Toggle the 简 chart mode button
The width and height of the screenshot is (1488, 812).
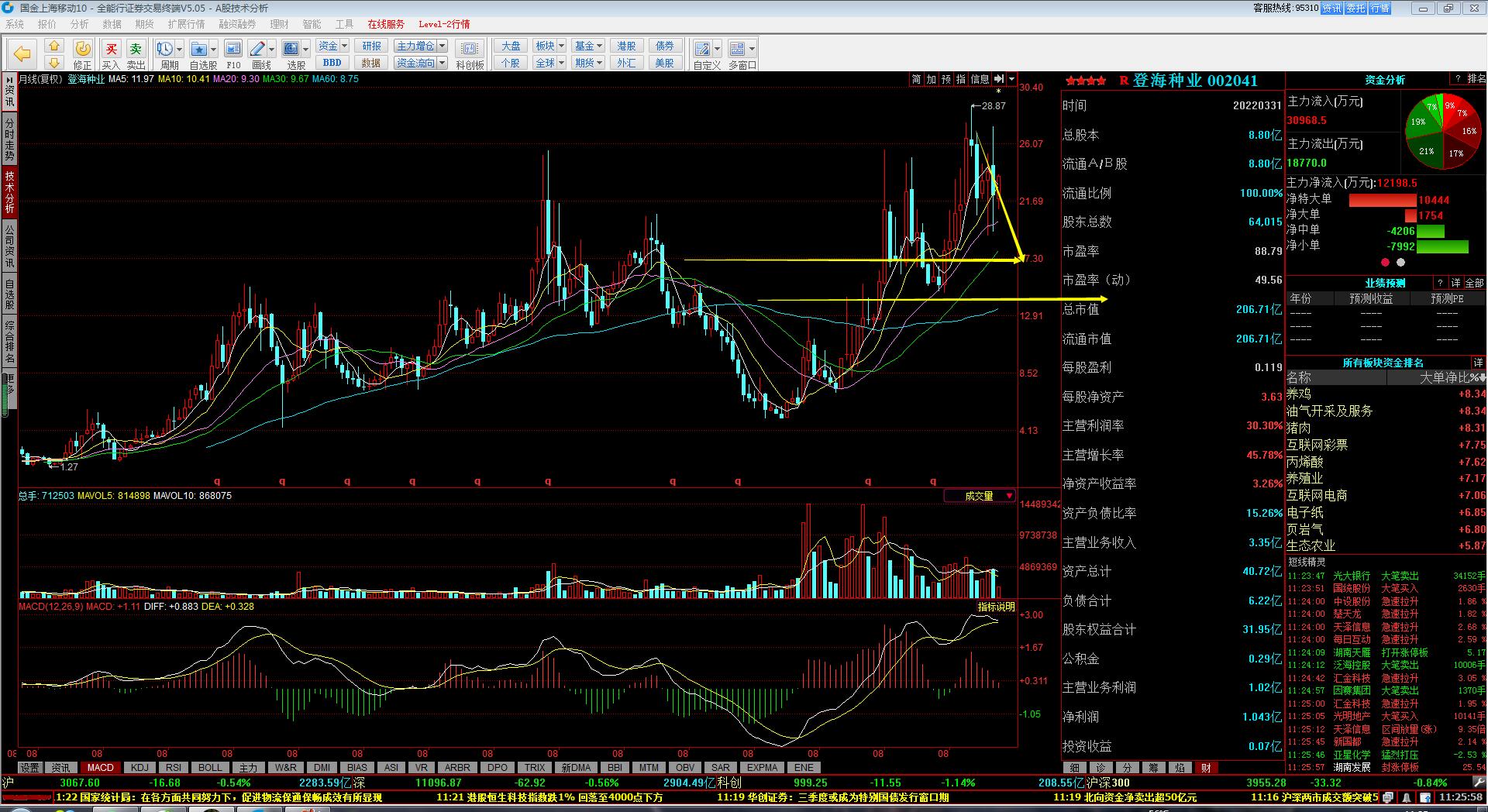tap(917, 79)
